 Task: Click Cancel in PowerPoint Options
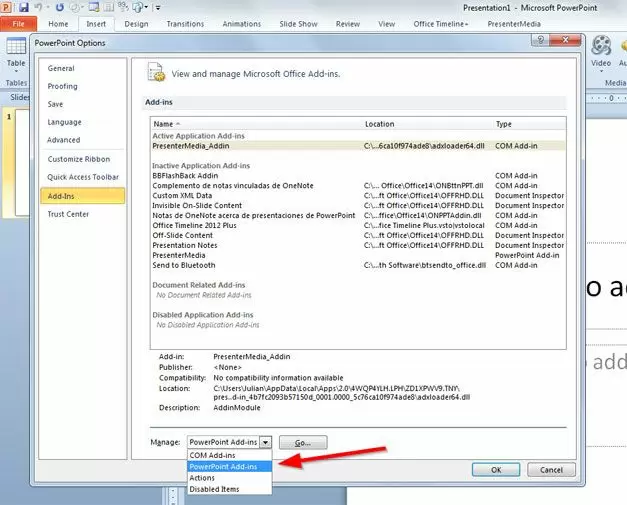[x=551, y=470]
